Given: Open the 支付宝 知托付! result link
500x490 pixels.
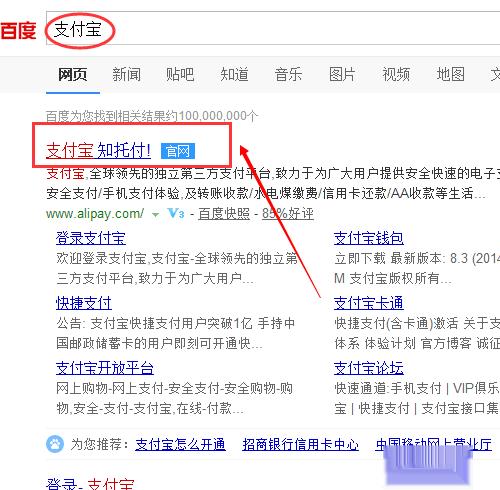Looking at the screenshot, I should [x=98, y=151].
